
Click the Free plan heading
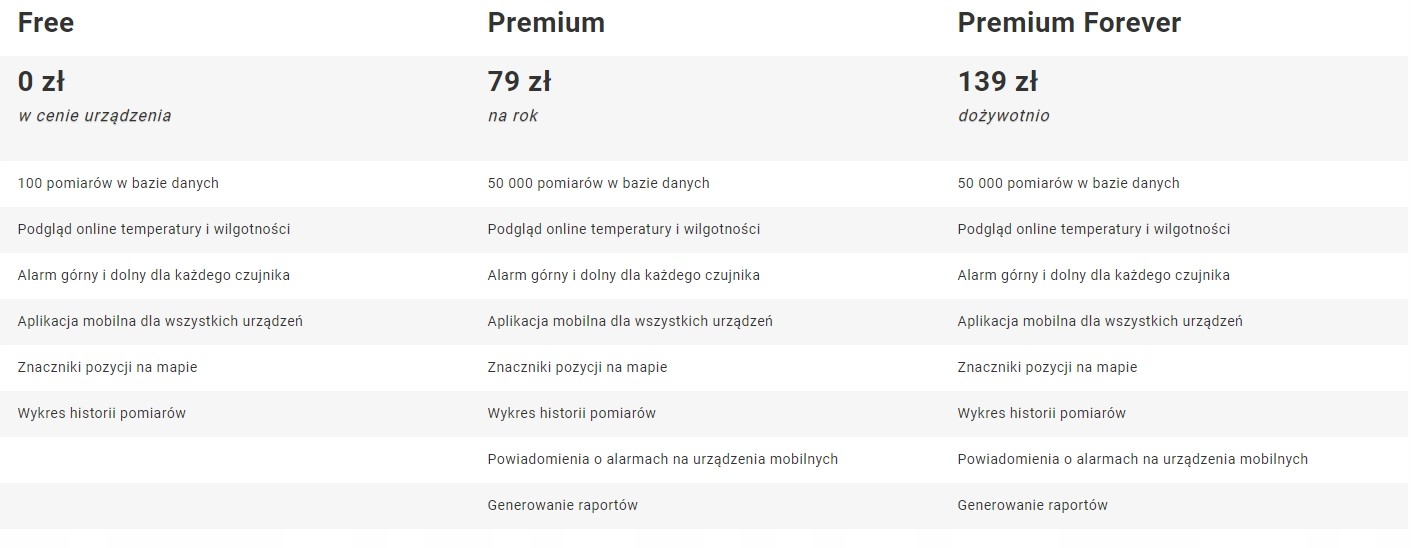46,23
